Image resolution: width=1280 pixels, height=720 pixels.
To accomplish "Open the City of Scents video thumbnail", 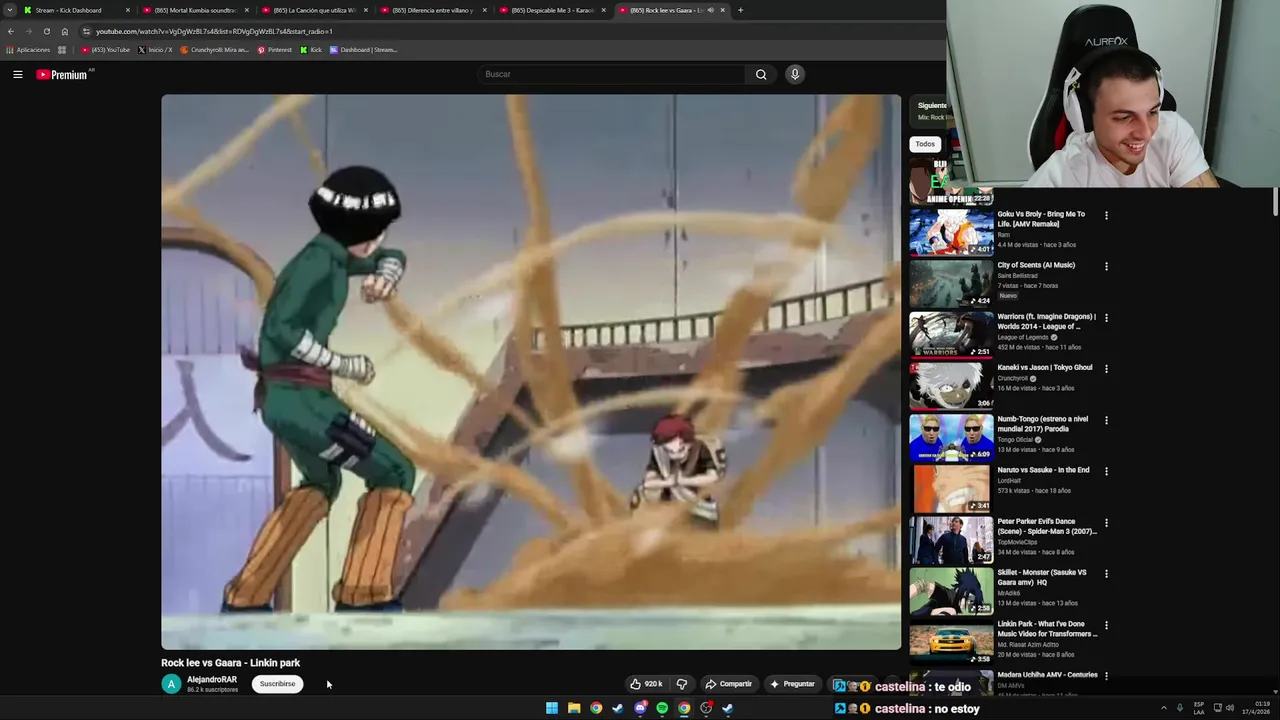I will [x=951, y=283].
